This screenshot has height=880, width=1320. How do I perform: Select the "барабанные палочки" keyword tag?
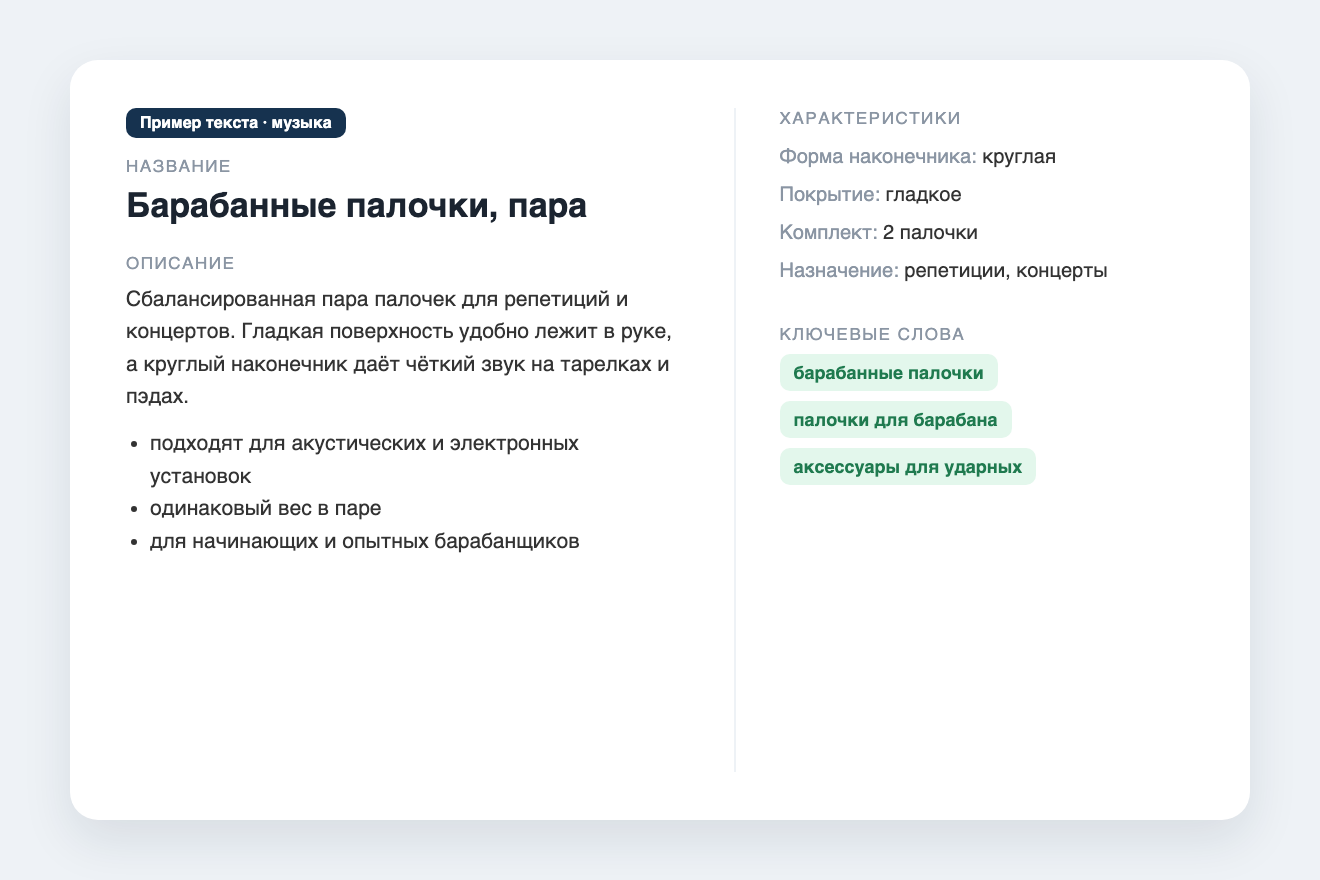tap(889, 372)
